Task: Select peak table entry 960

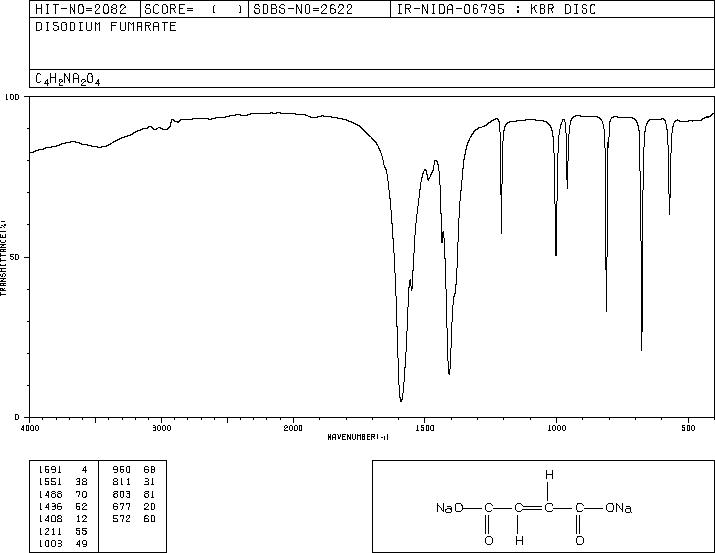Action: pyautogui.click(x=122, y=470)
